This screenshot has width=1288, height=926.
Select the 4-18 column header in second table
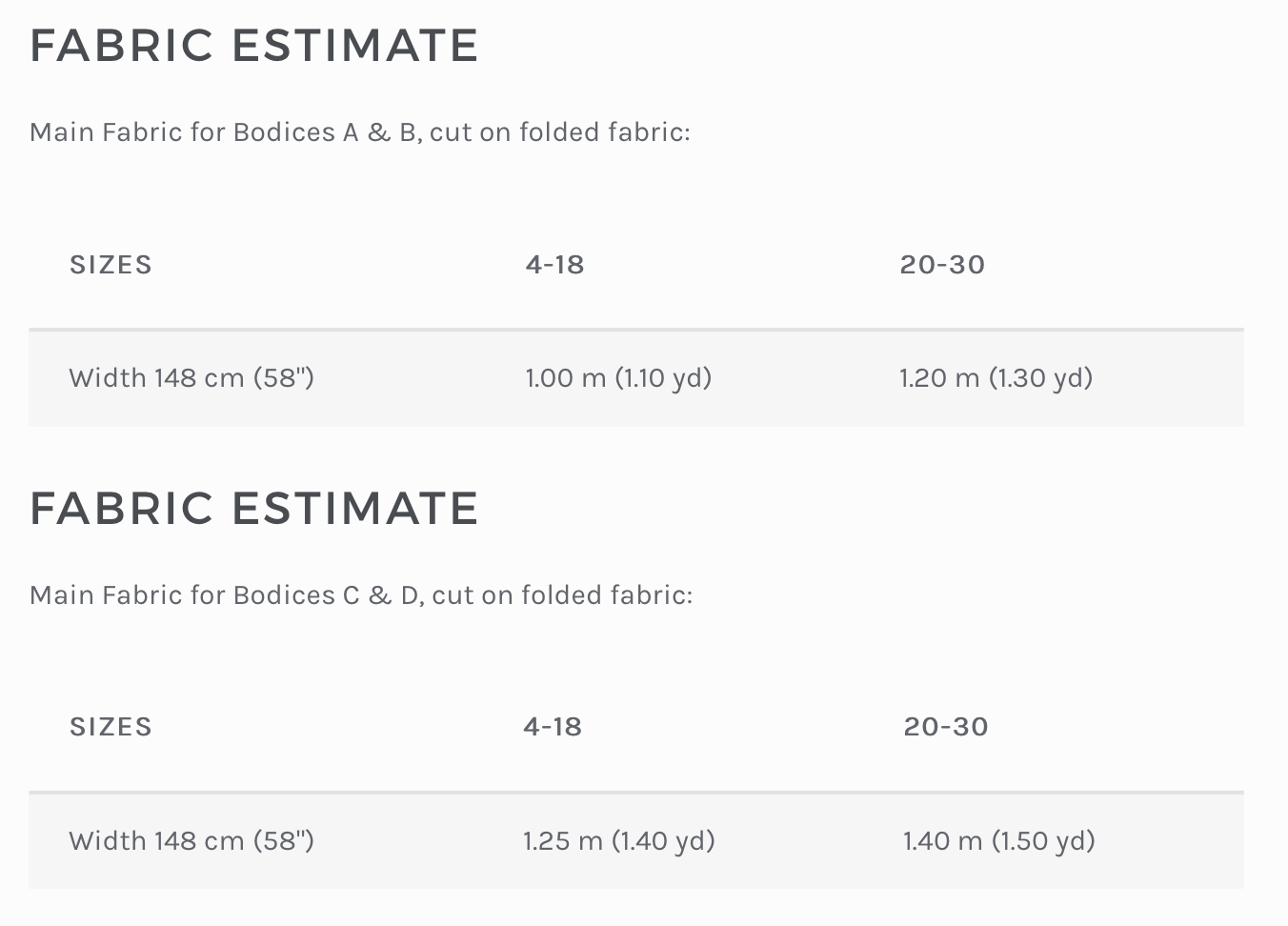(x=553, y=727)
